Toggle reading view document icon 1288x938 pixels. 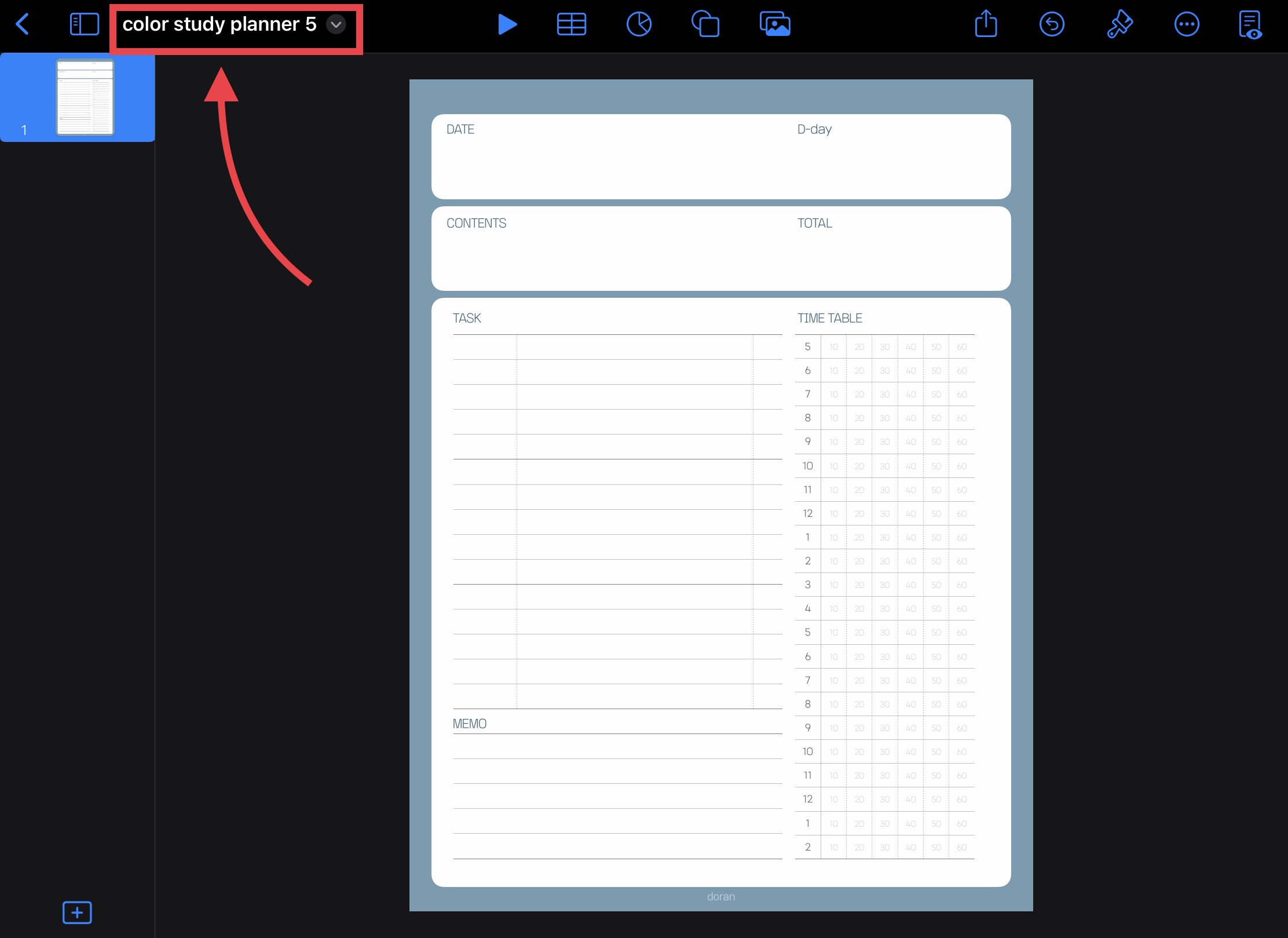point(1250,24)
